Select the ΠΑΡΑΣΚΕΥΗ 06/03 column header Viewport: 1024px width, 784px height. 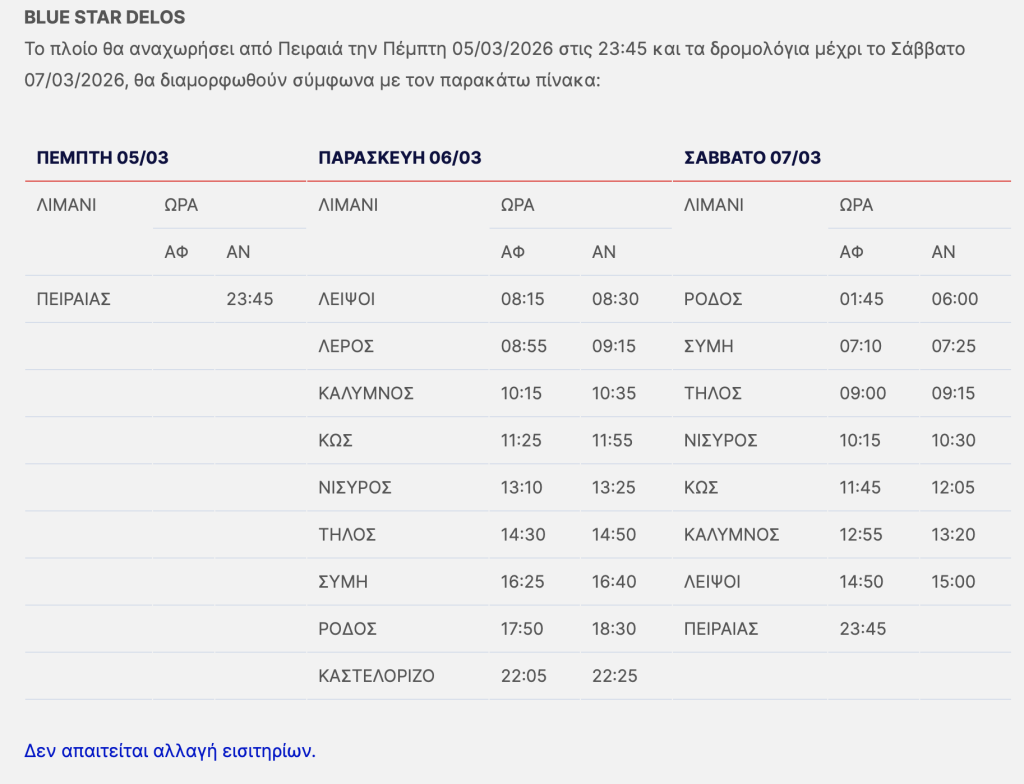(x=399, y=157)
